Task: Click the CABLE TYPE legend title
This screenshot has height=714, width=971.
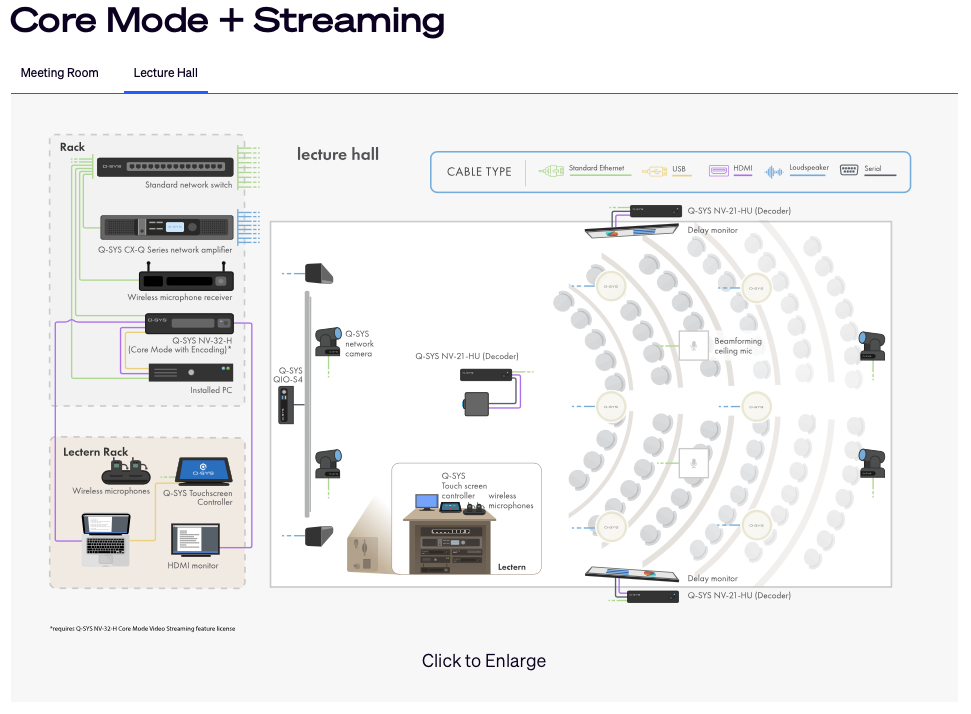Action: click(x=479, y=172)
